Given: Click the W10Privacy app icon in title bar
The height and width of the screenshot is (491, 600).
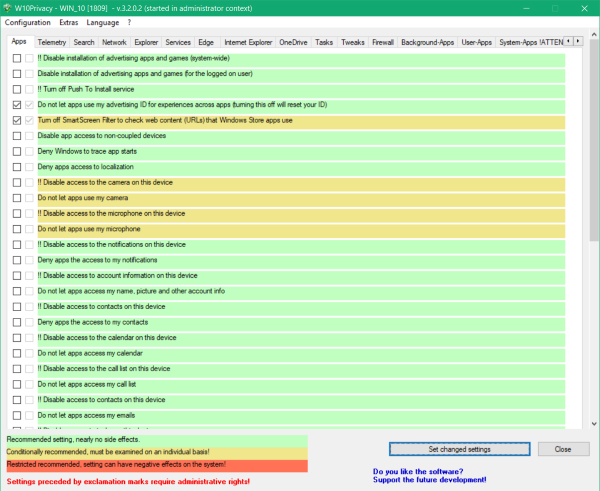Looking at the screenshot, I should click(x=9, y=7).
